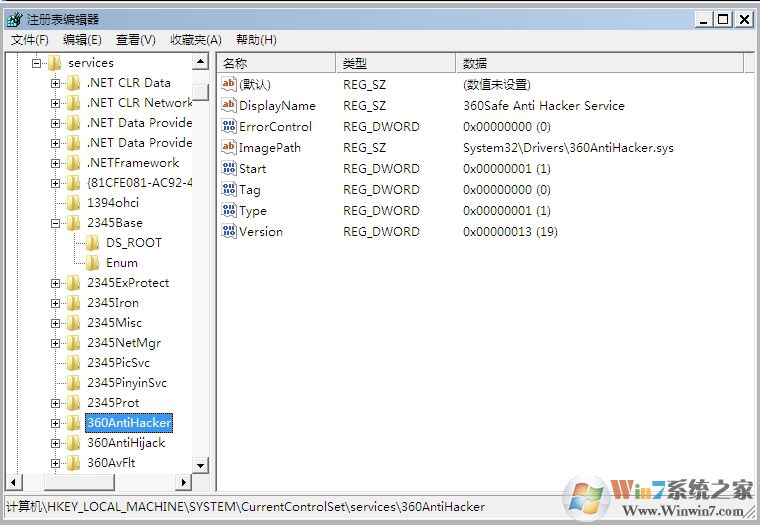Open the 收藏夹(A) menu
This screenshot has height=525, width=760.
click(x=196, y=40)
